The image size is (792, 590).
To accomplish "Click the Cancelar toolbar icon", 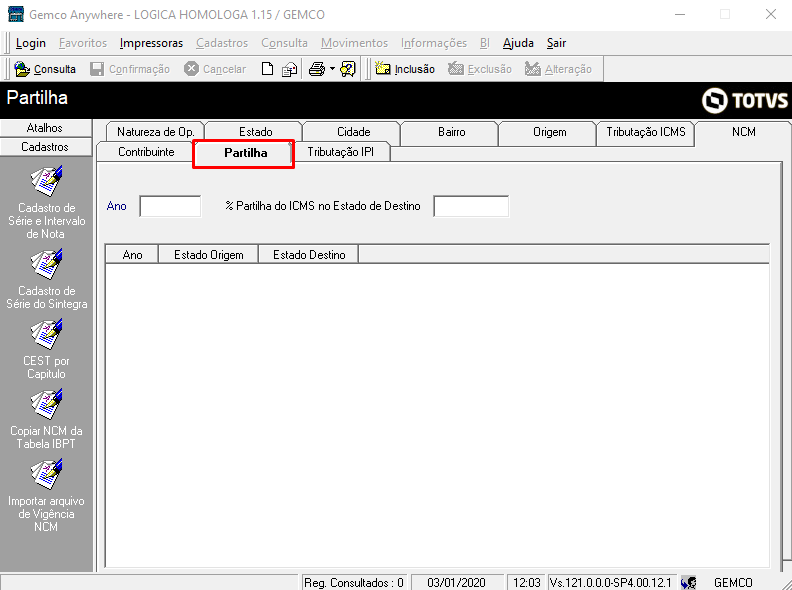I will pos(191,69).
